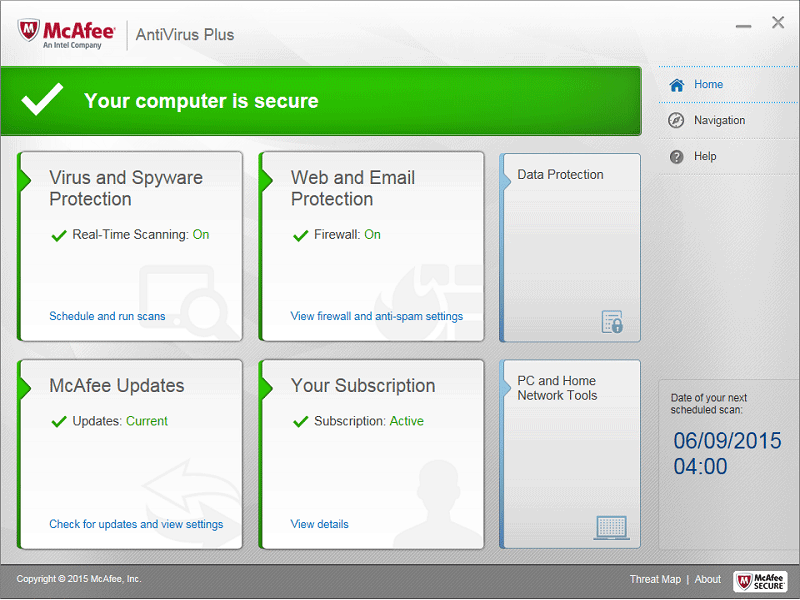Open the Threat Map
This screenshot has height=600, width=800.
(x=655, y=579)
